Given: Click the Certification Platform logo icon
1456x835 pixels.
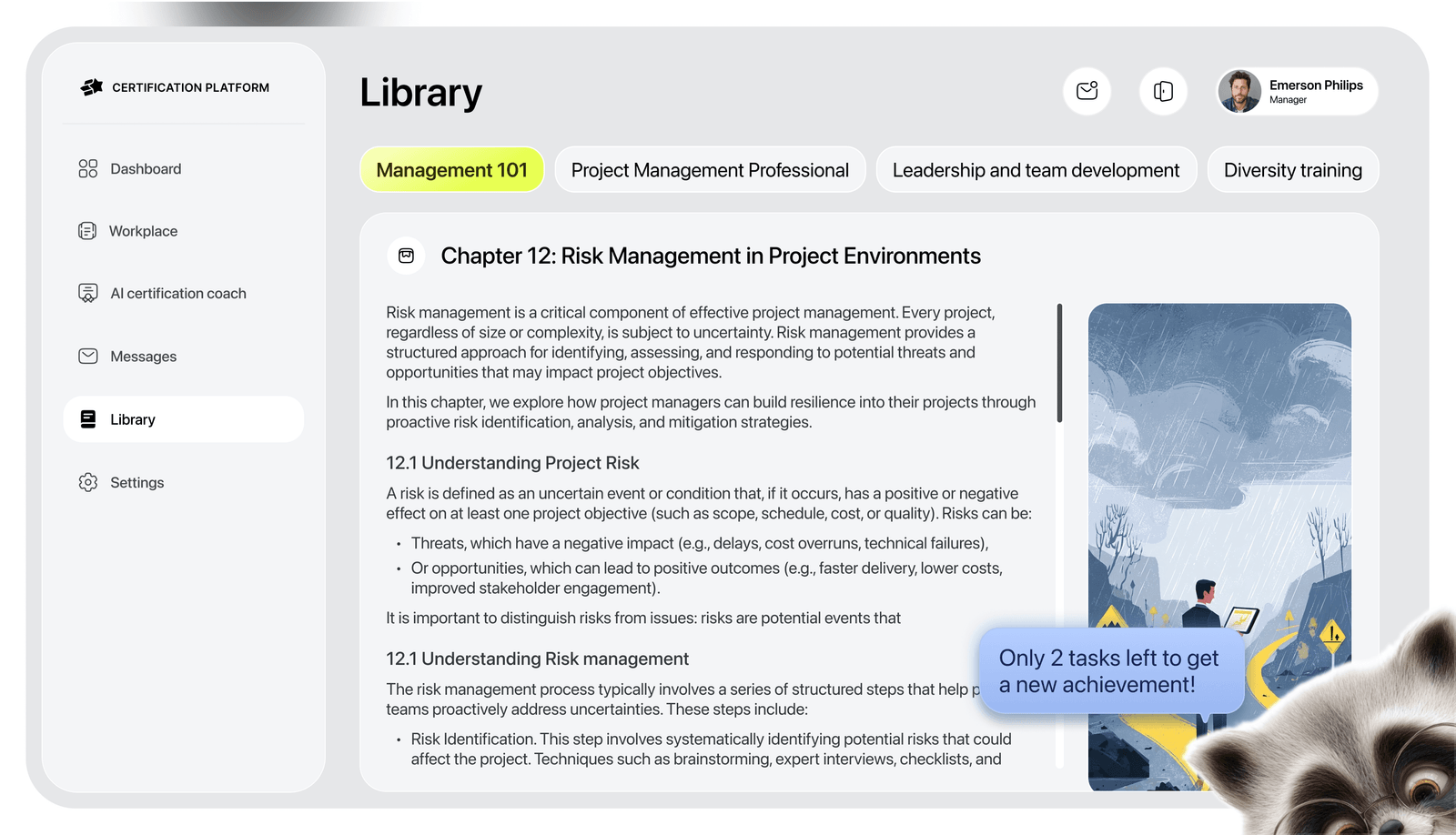Looking at the screenshot, I should tap(91, 87).
